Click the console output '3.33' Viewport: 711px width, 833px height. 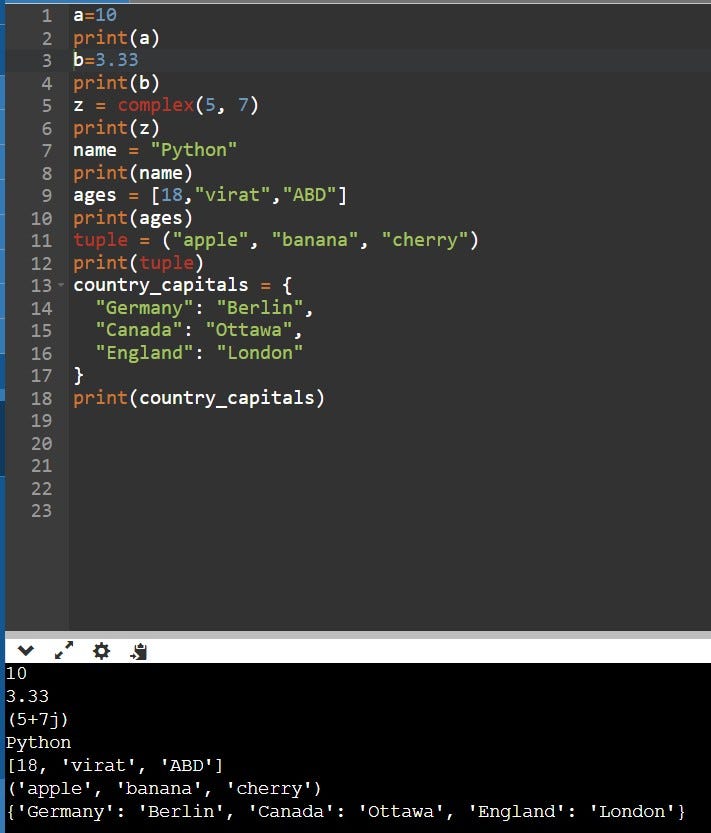pyautogui.click(x=28, y=696)
